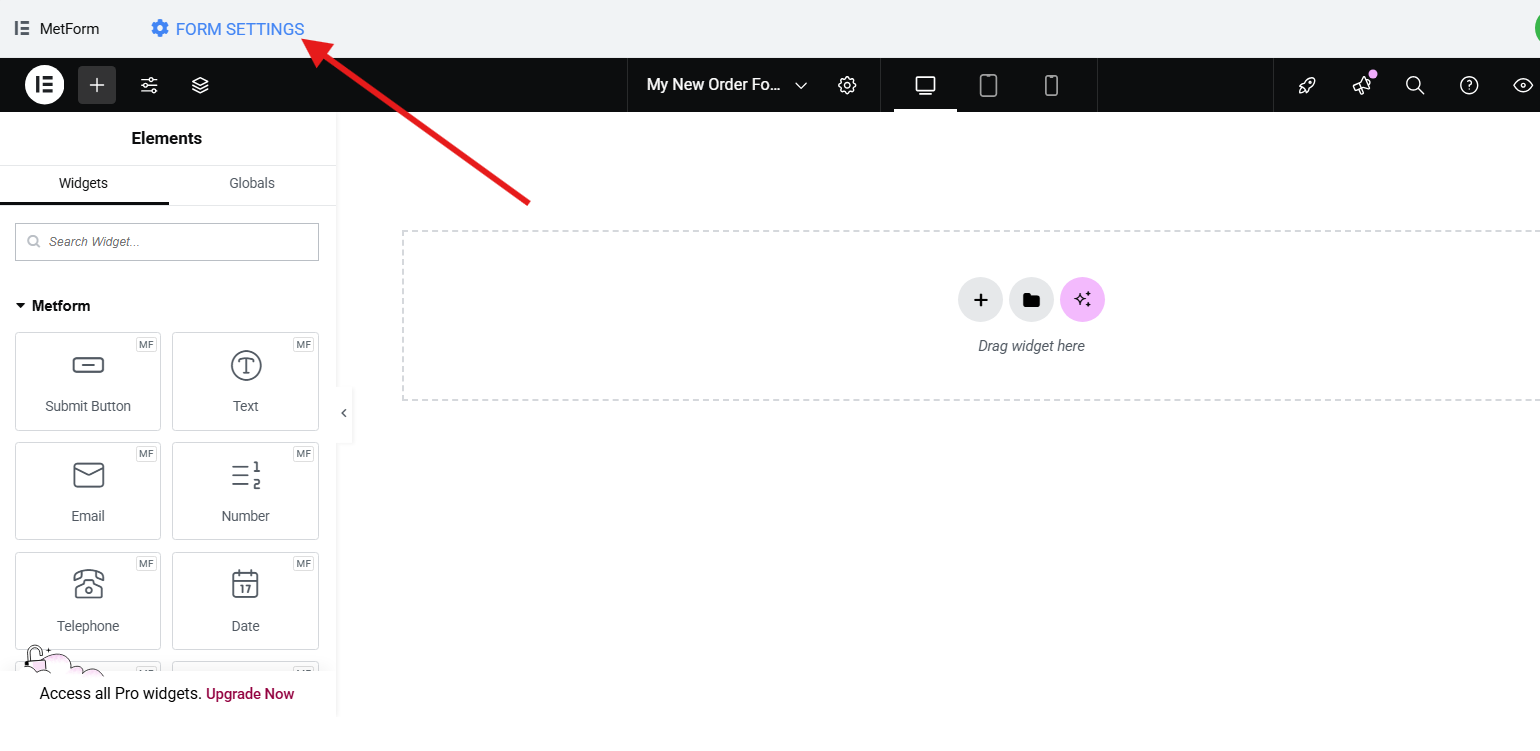This screenshot has height=751, width=1540.
Task: Open Form Settings in MetForm bar
Action: click(x=228, y=29)
